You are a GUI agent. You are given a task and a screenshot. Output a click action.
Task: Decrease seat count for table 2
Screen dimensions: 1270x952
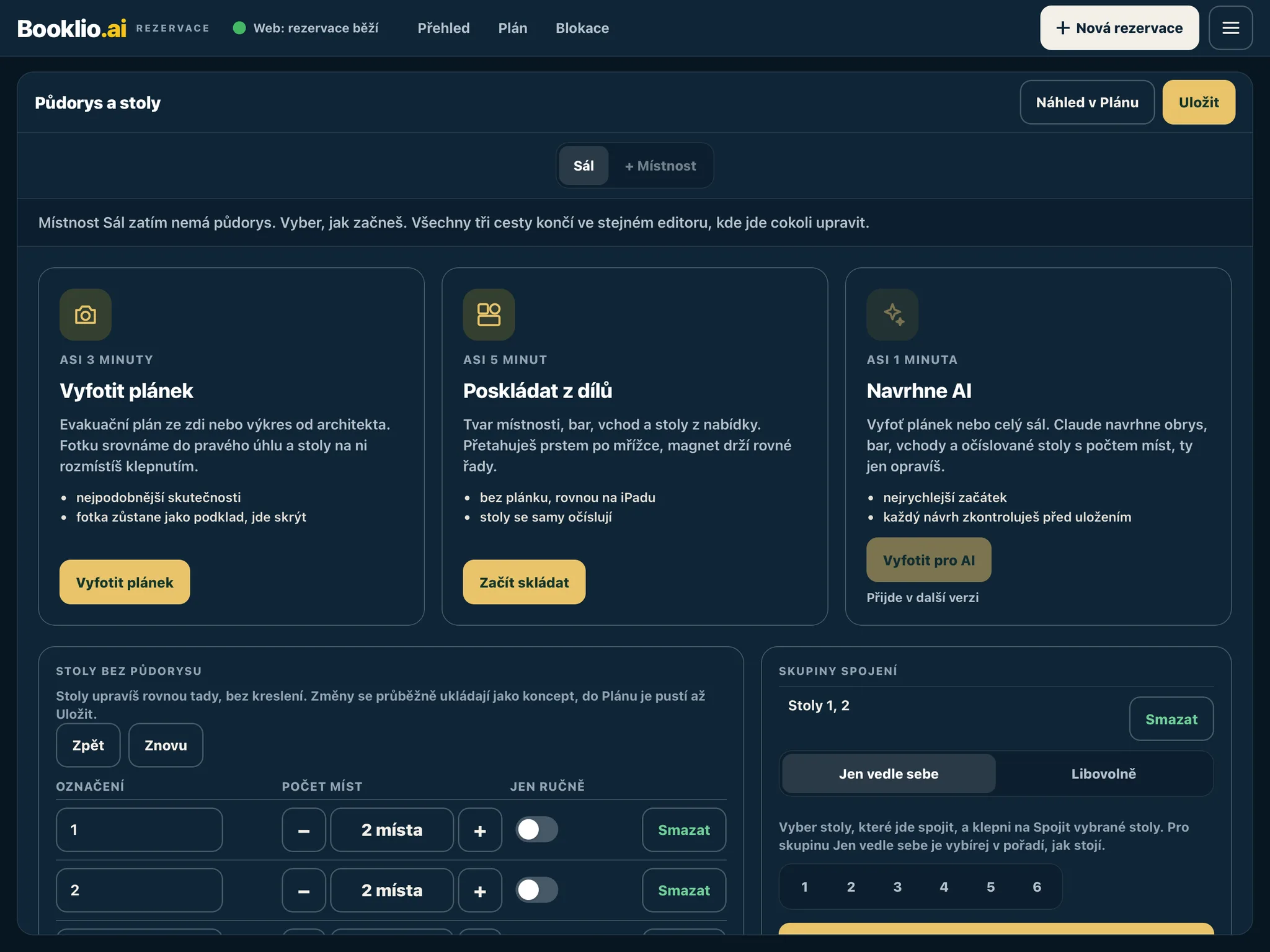304,890
